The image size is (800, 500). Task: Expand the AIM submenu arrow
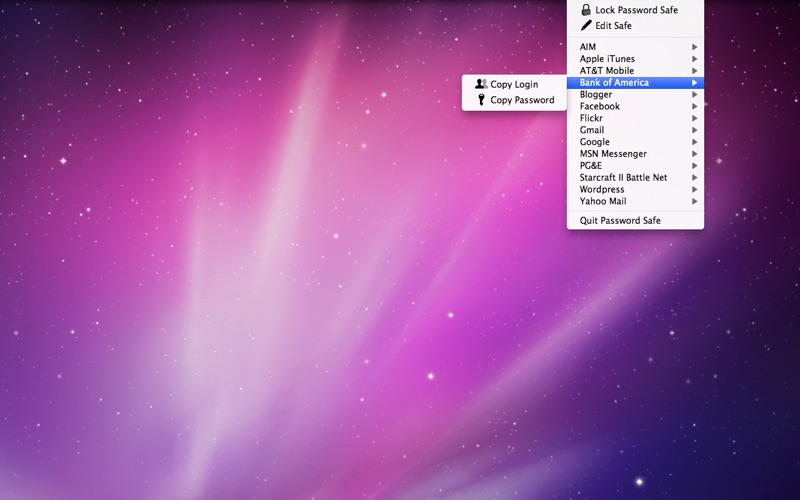(x=694, y=47)
